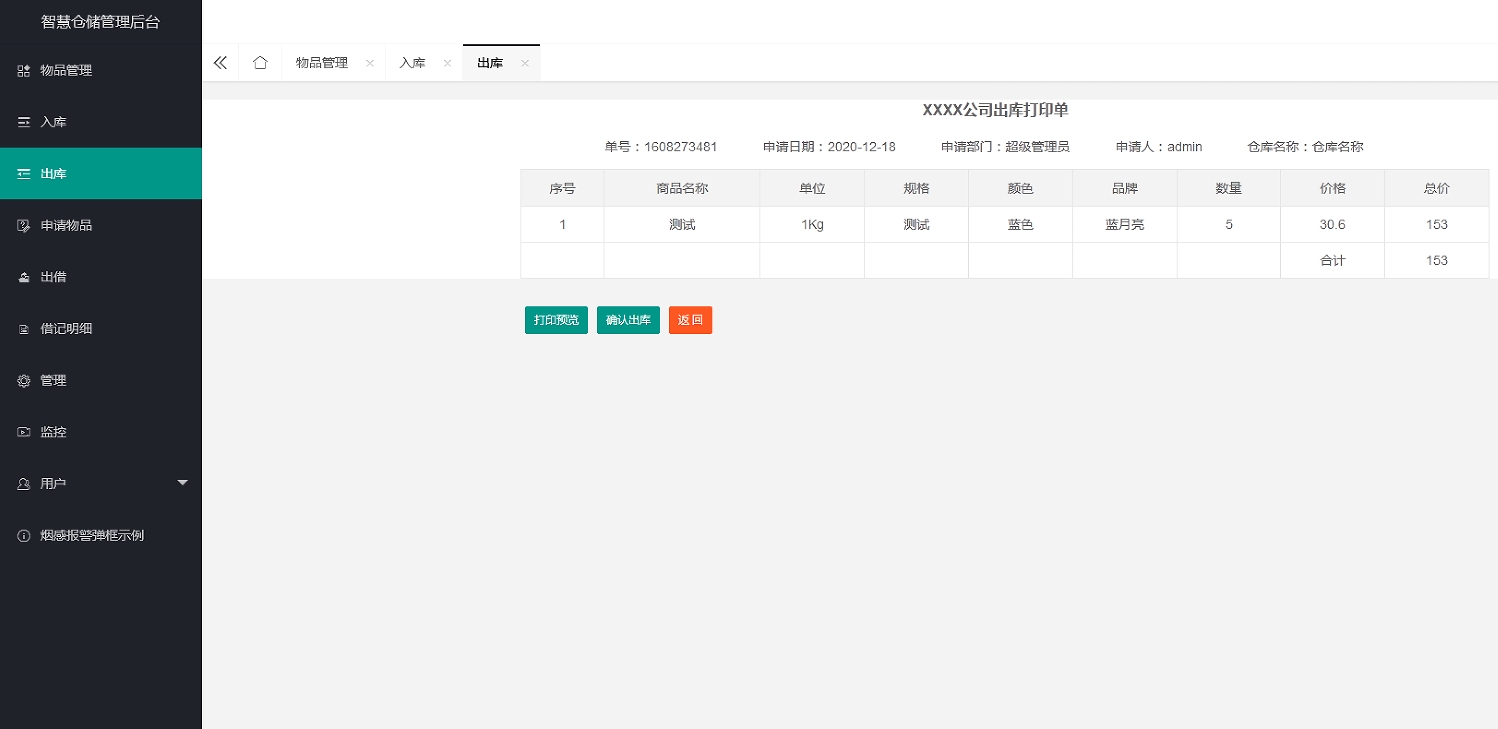The image size is (1498, 729).
Task: Select the 测试 product row in the table
Action: (682, 224)
